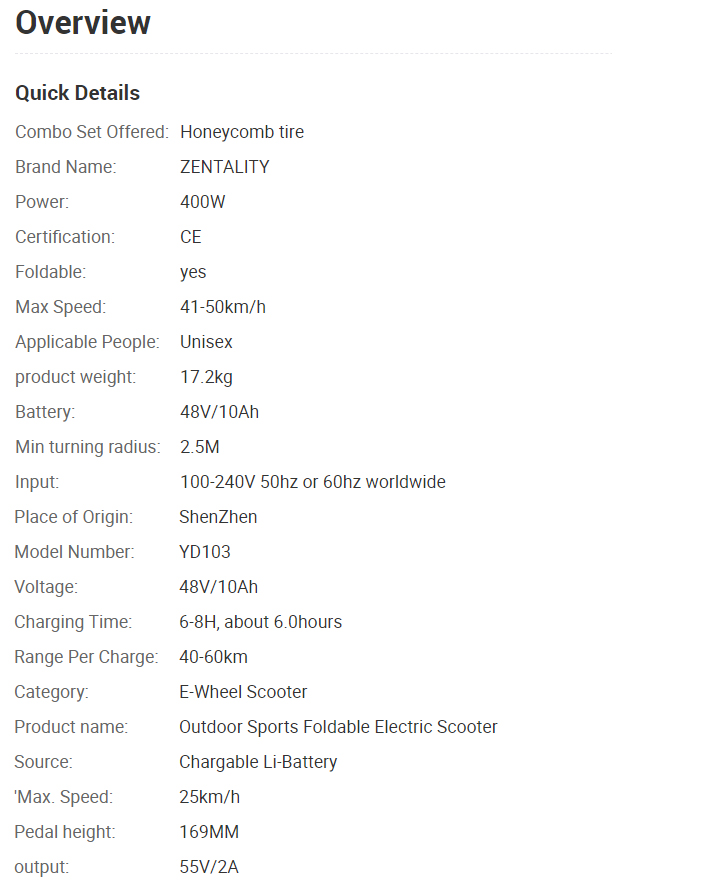
Task: Click the Overview heading
Action: click(x=83, y=23)
